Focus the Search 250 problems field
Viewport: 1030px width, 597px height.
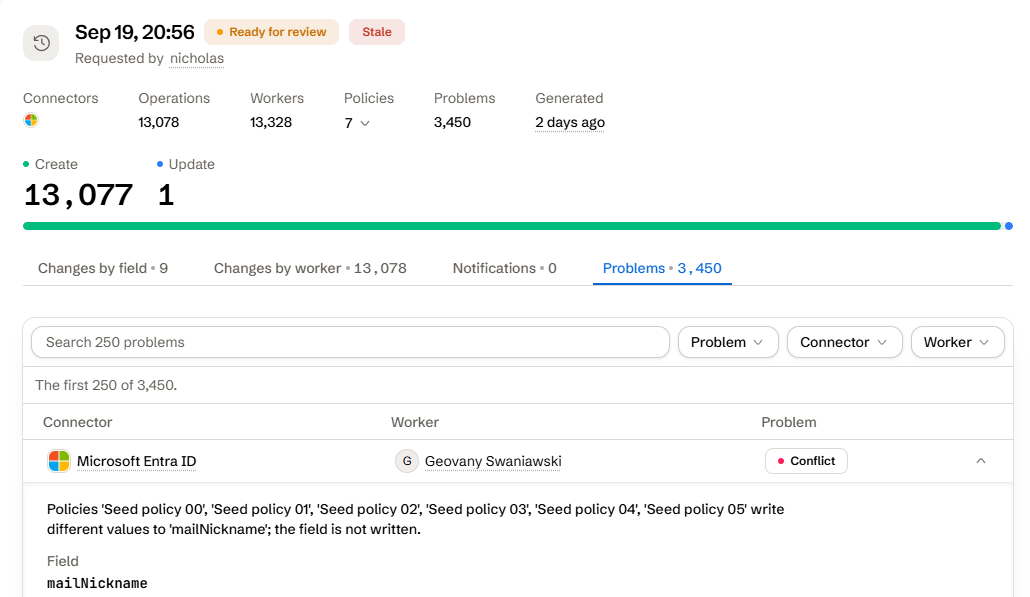pyautogui.click(x=350, y=342)
